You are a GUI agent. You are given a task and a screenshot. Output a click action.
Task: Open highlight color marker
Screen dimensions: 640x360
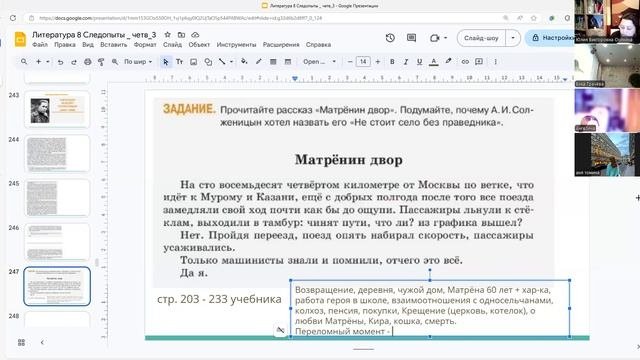point(448,62)
